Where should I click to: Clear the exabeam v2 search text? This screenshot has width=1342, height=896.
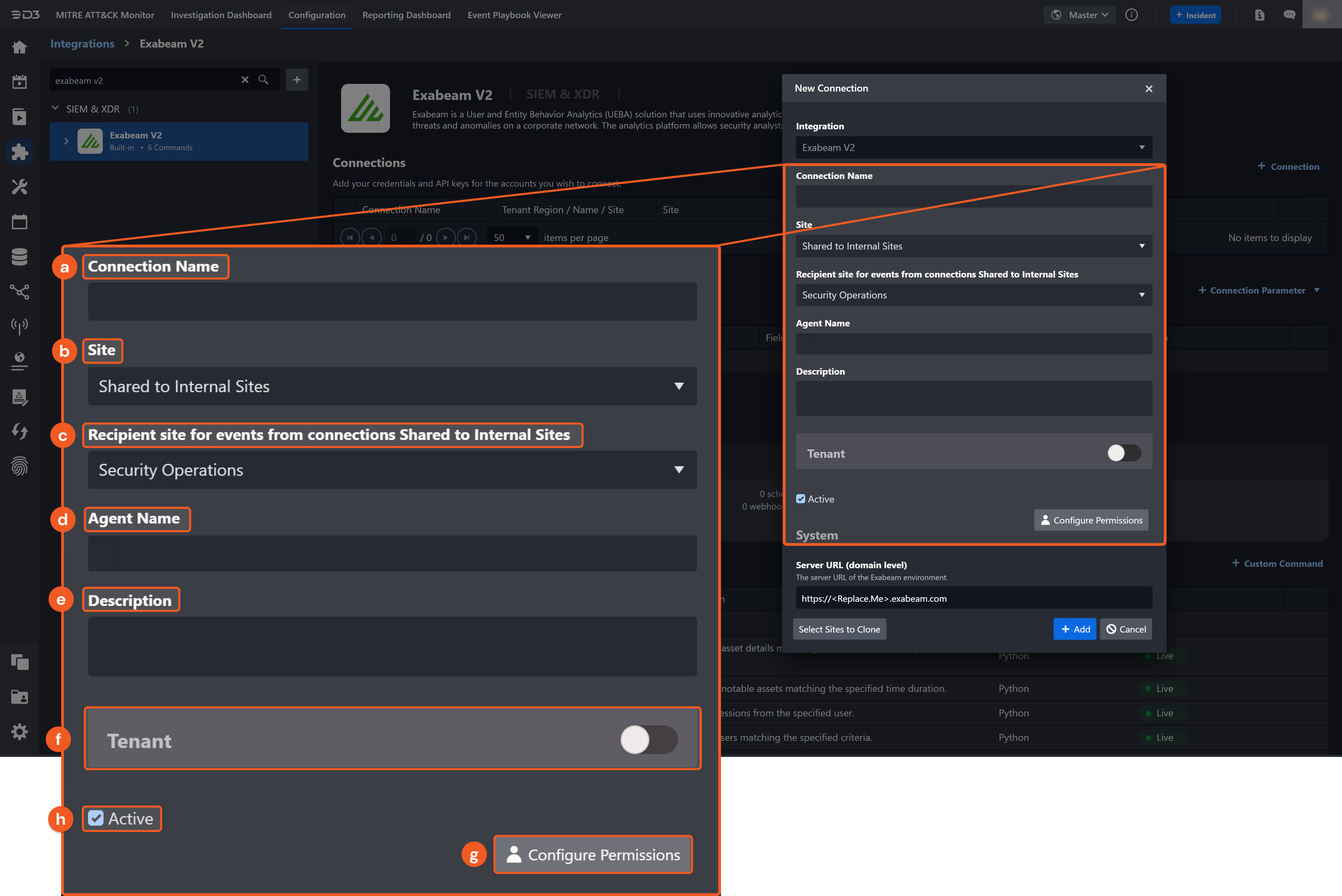coord(245,80)
